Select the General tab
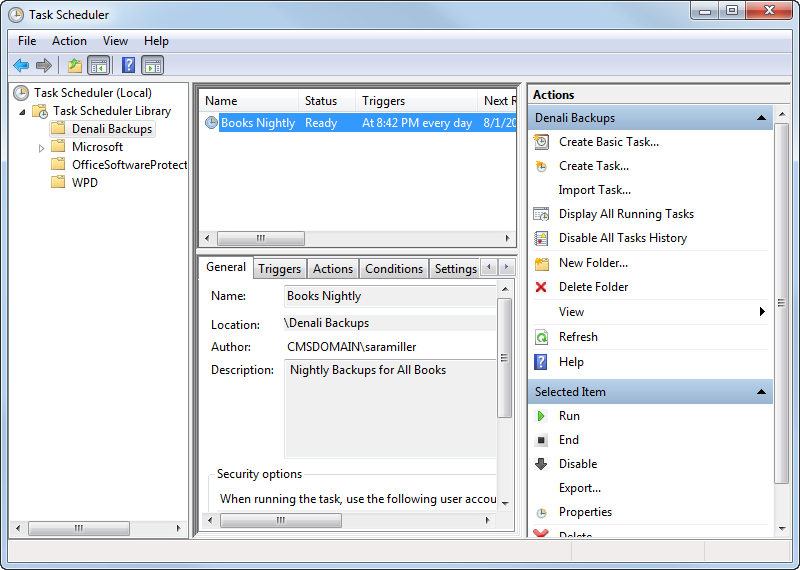Image resolution: width=800 pixels, height=570 pixels. (226, 267)
